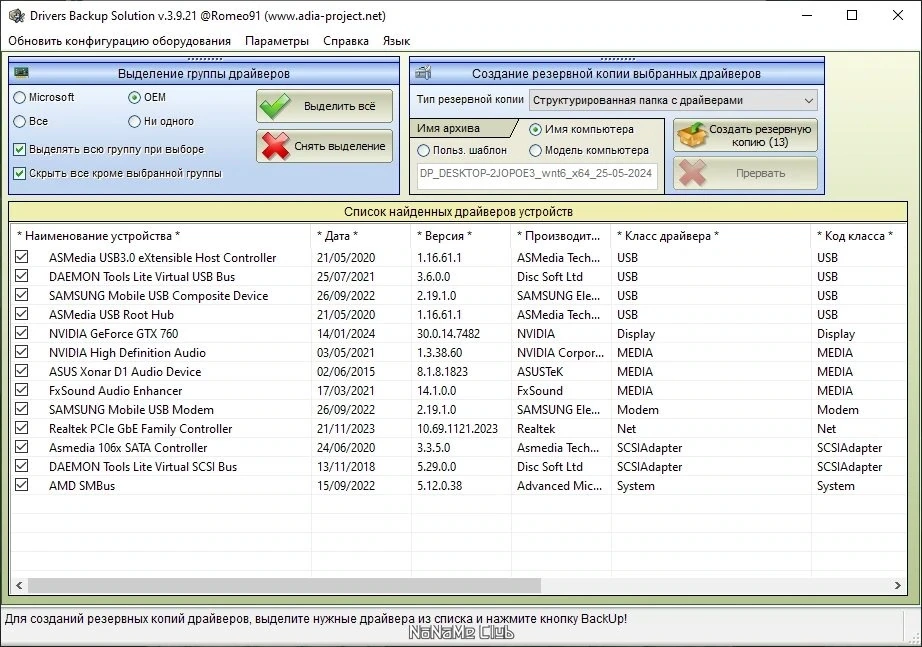Sort by Версия column header
This screenshot has height=647, width=922.
coord(460,236)
